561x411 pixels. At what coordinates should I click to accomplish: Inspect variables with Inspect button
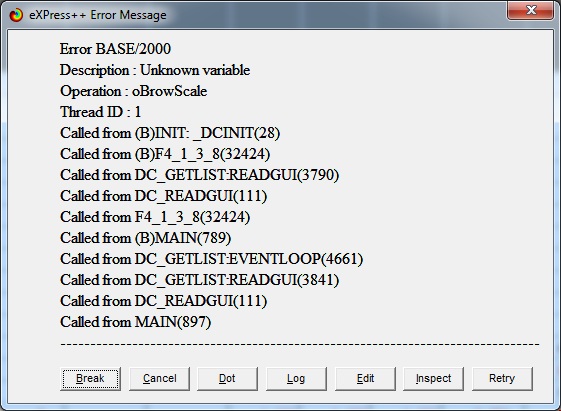[433, 379]
